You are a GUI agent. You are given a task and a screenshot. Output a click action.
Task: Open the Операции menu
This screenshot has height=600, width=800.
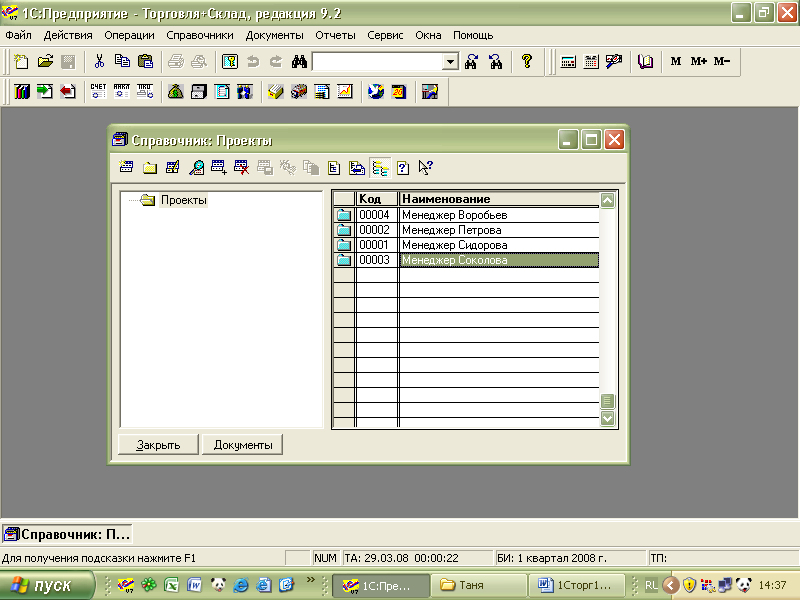(129, 35)
